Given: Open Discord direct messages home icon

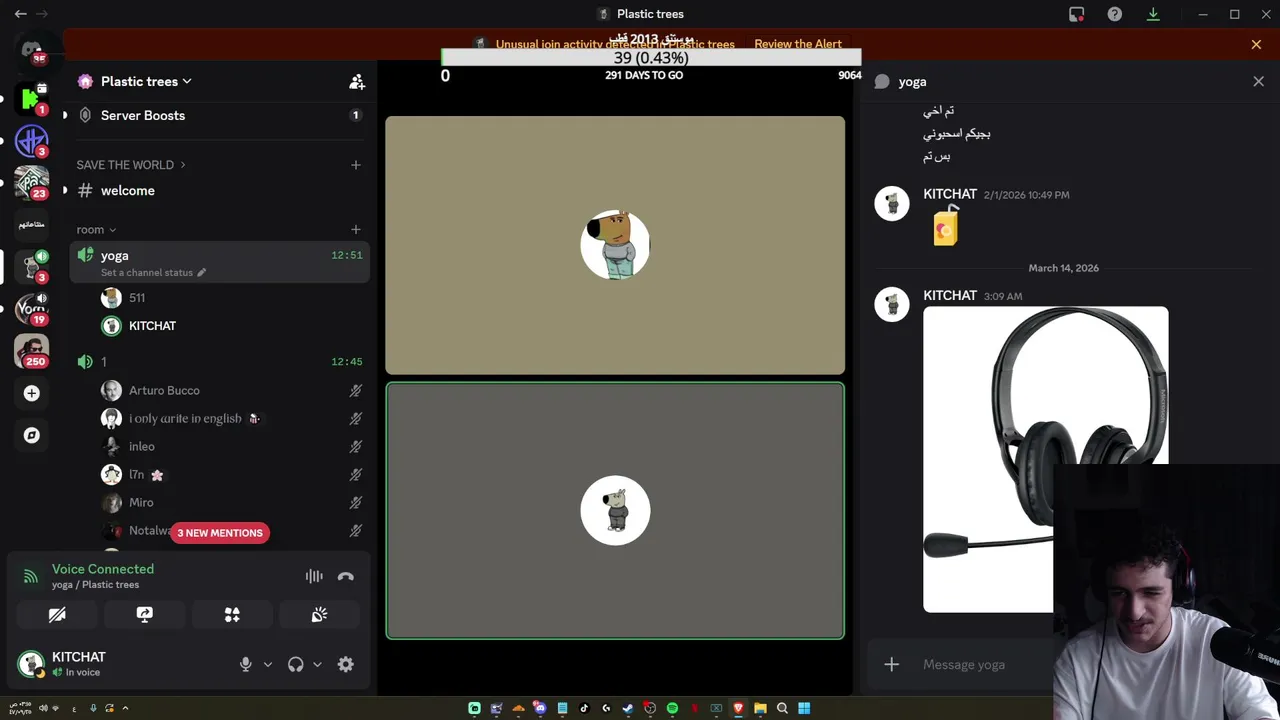Looking at the screenshot, I should (x=31, y=48).
